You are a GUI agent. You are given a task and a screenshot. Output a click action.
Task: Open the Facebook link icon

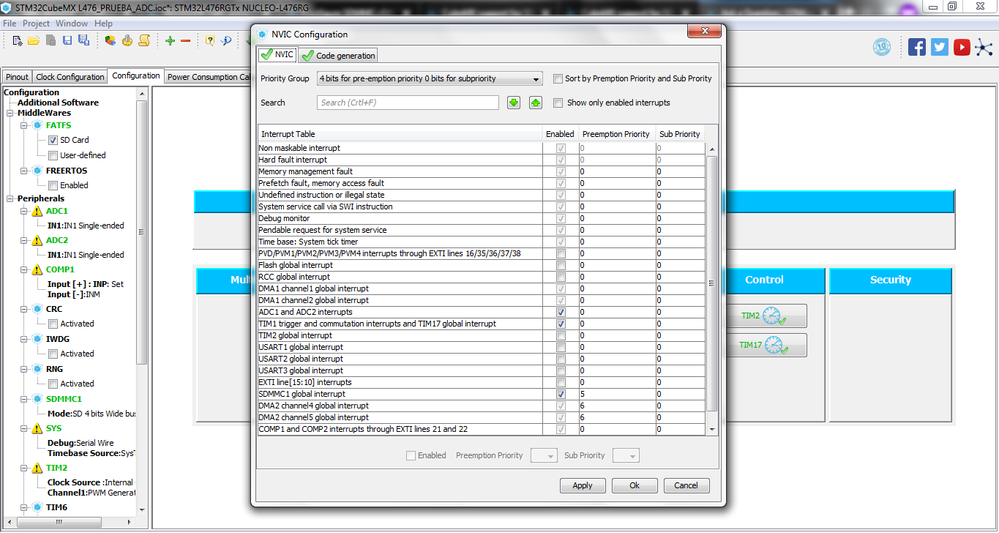coord(917,47)
